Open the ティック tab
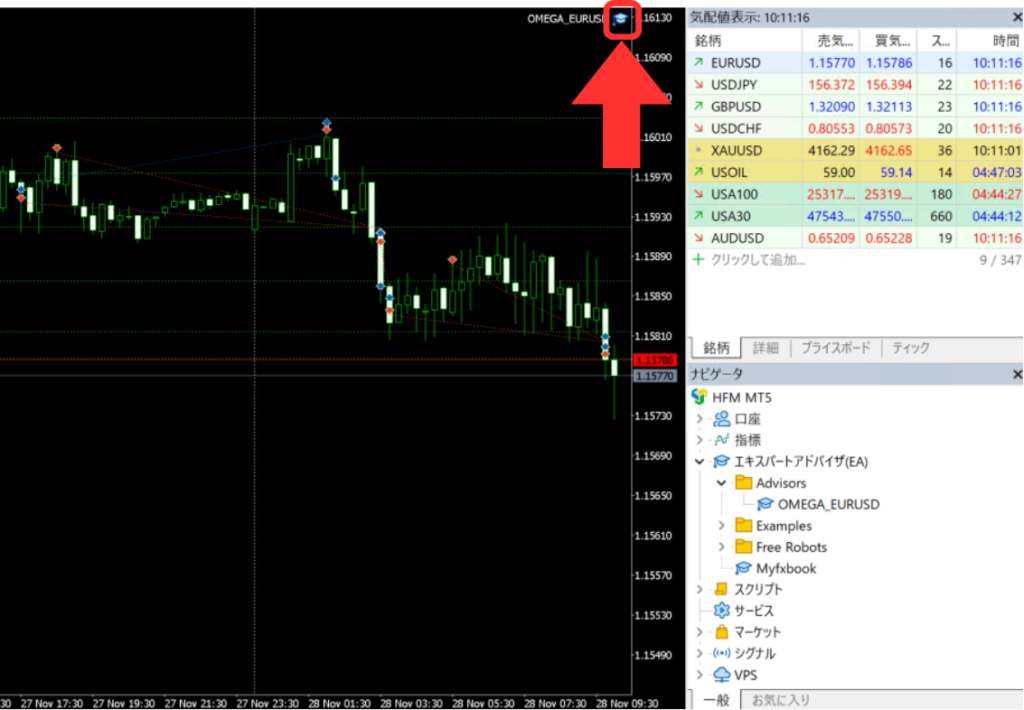The image size is (1024, 710). (910, 348)
